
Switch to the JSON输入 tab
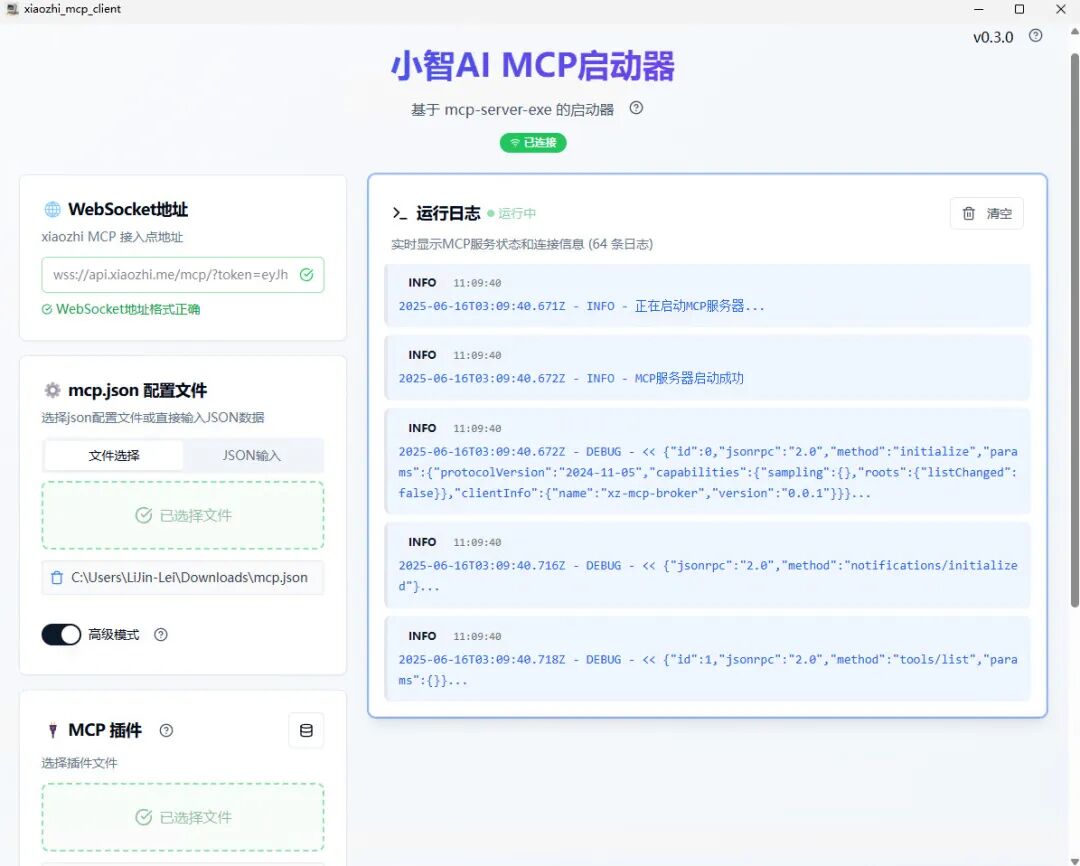click(x=253, y=456)
